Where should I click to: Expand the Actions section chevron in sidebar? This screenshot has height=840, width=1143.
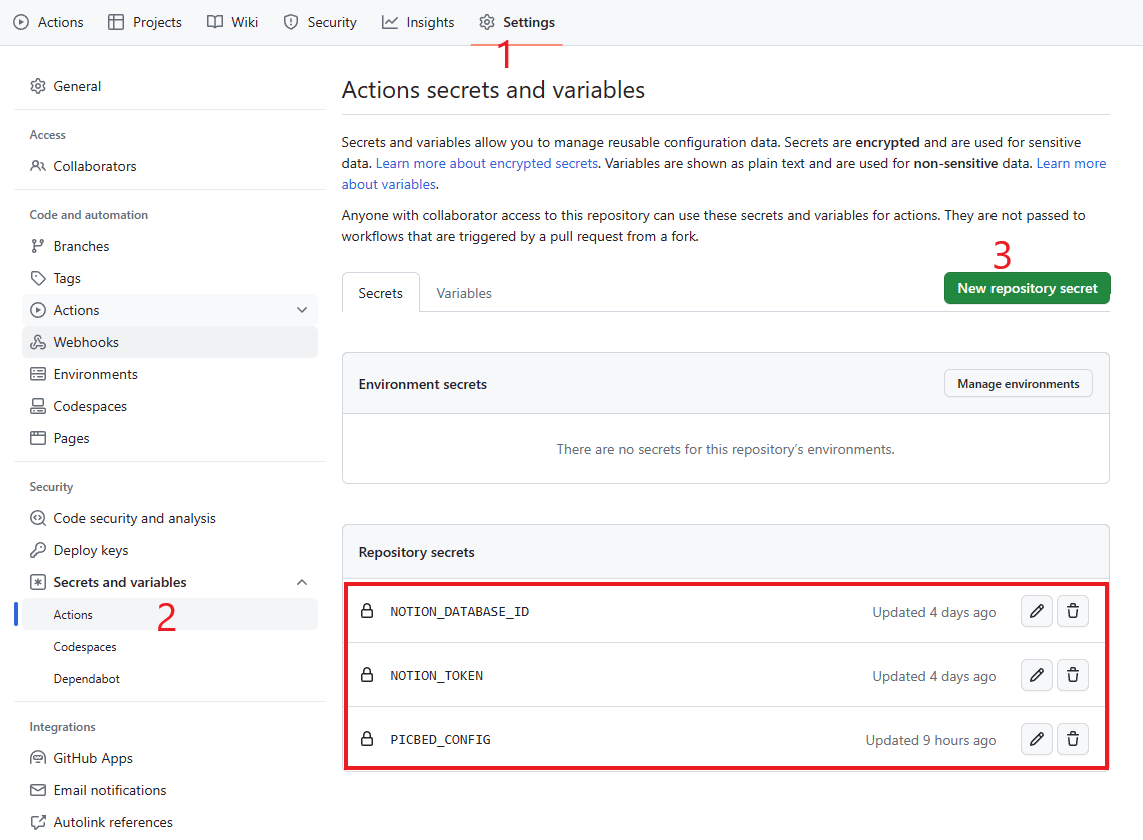302,310
